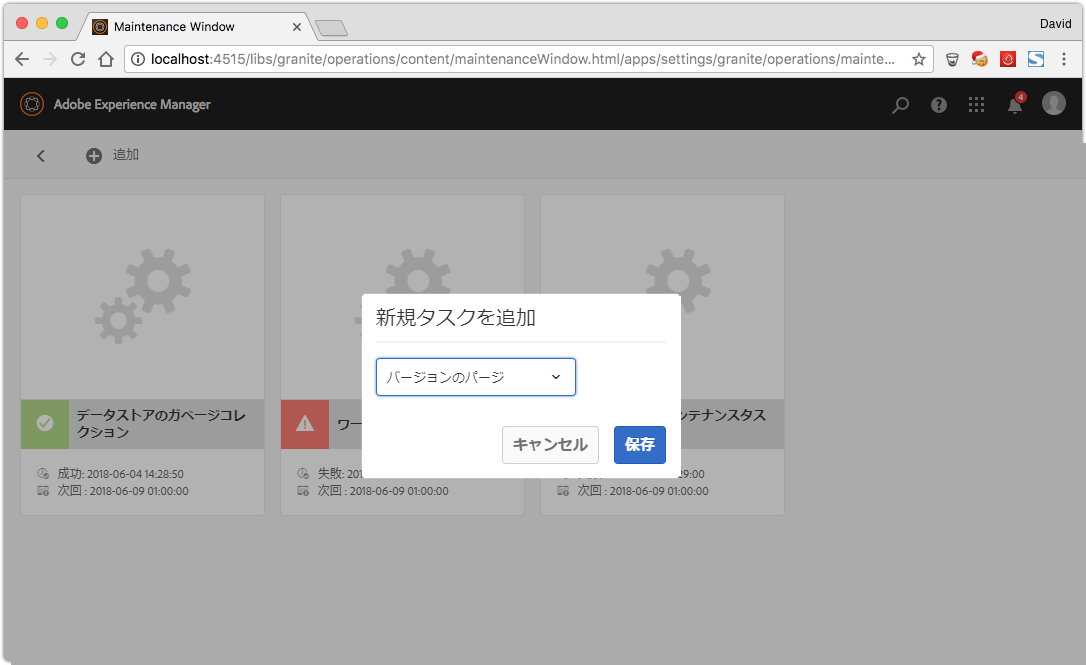Viewport: 1086px width, 665px height.
Task: Click the green success check icon
Action: [45, 423]
